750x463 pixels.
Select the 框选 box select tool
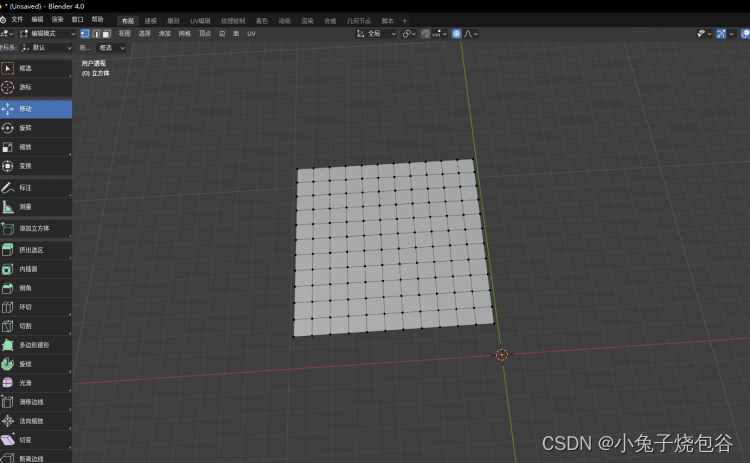pyautogui.click(x=36, y=68)
